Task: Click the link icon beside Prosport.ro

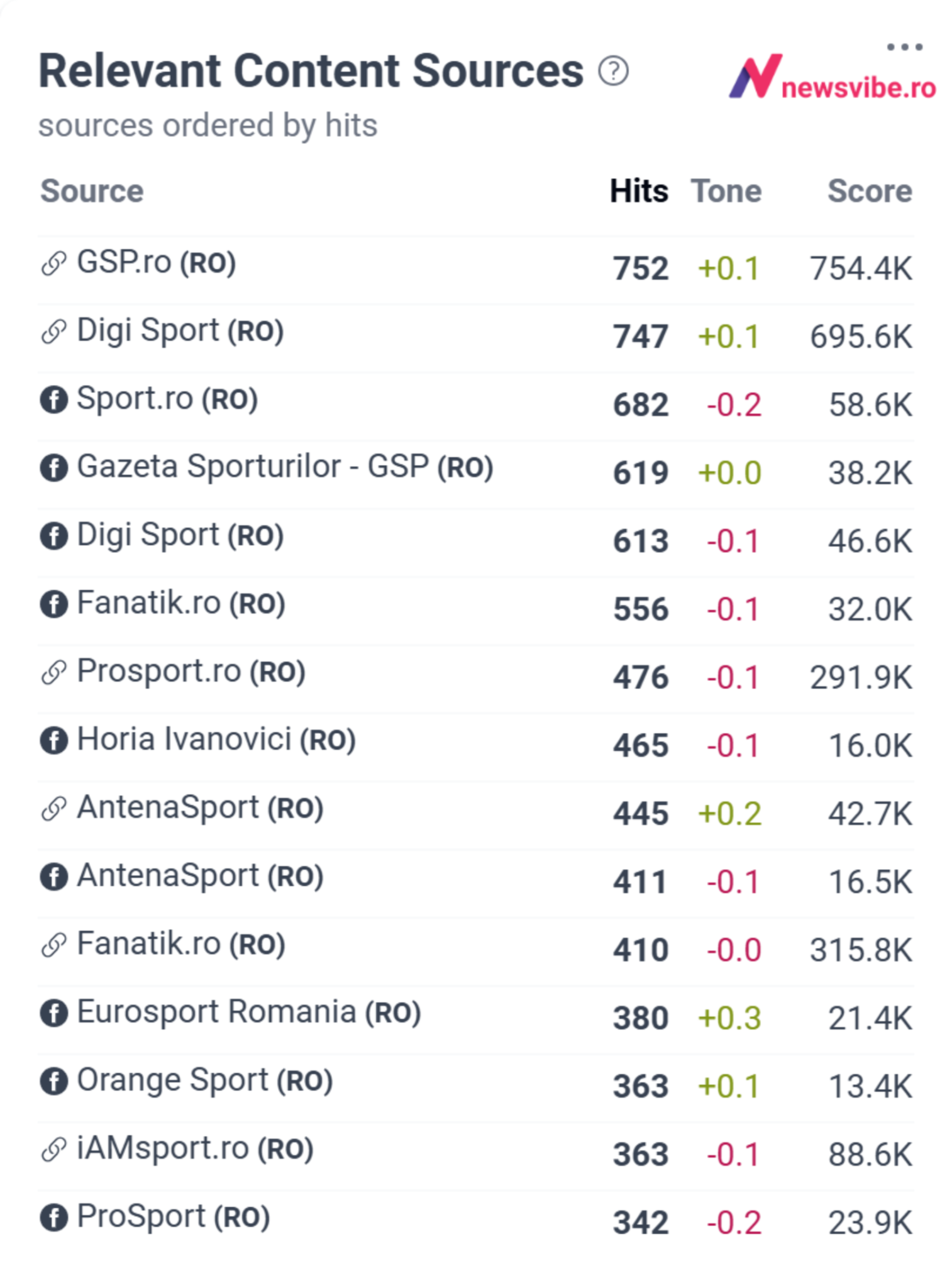Action: (x=53, y=673)
